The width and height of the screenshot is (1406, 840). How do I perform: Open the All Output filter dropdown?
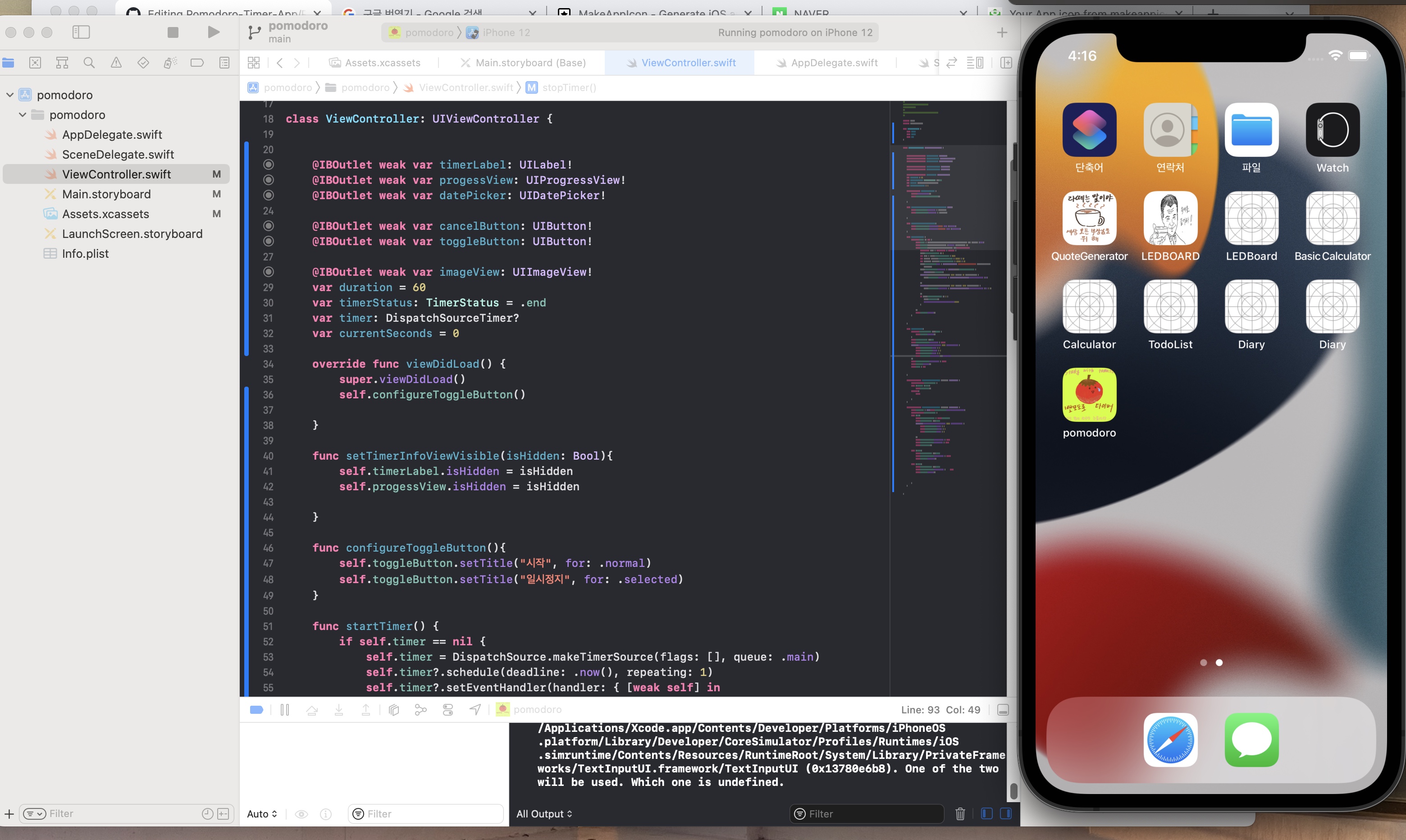(x=543, y=813)
